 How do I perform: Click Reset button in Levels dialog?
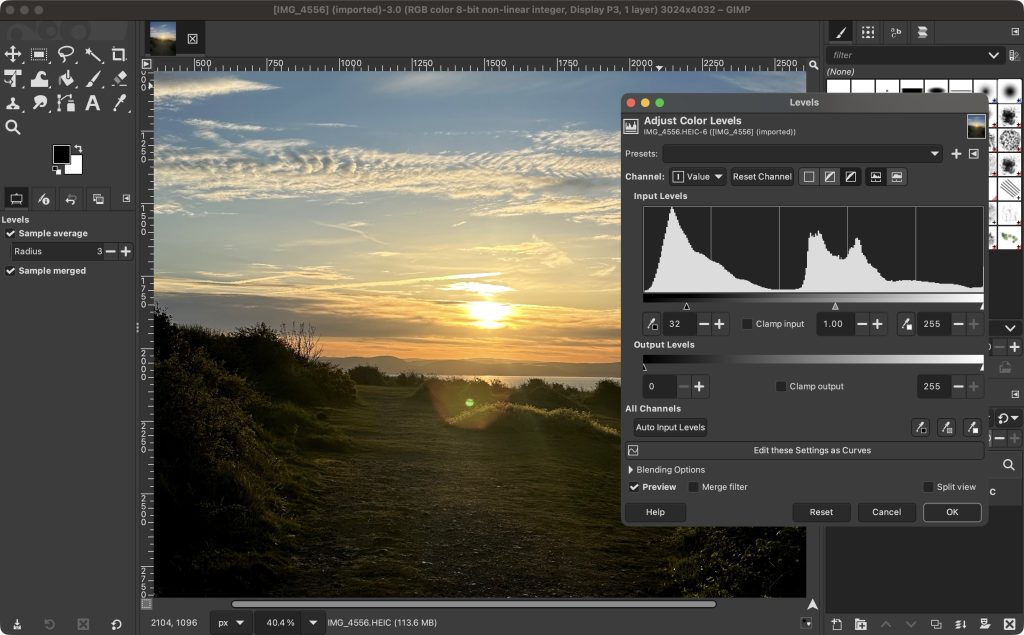pyautogui.click(x=822, y=512)
